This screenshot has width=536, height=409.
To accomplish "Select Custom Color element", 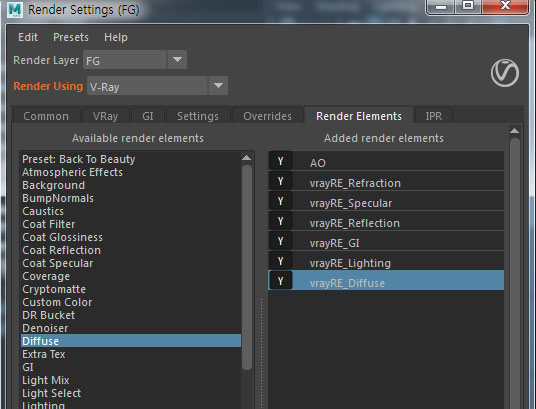I will (131, 302).
